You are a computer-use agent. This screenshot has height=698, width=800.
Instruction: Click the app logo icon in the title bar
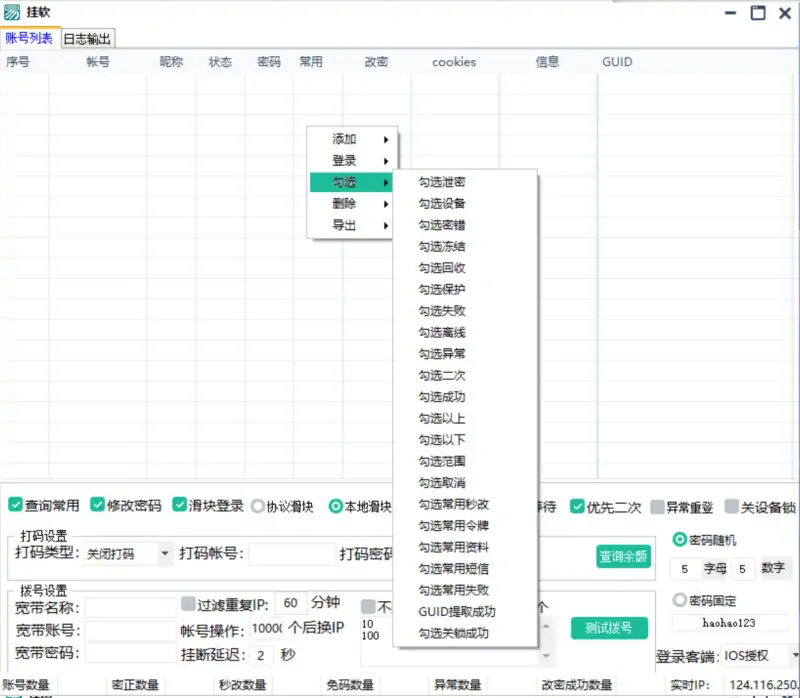click(x=12, y=13)
